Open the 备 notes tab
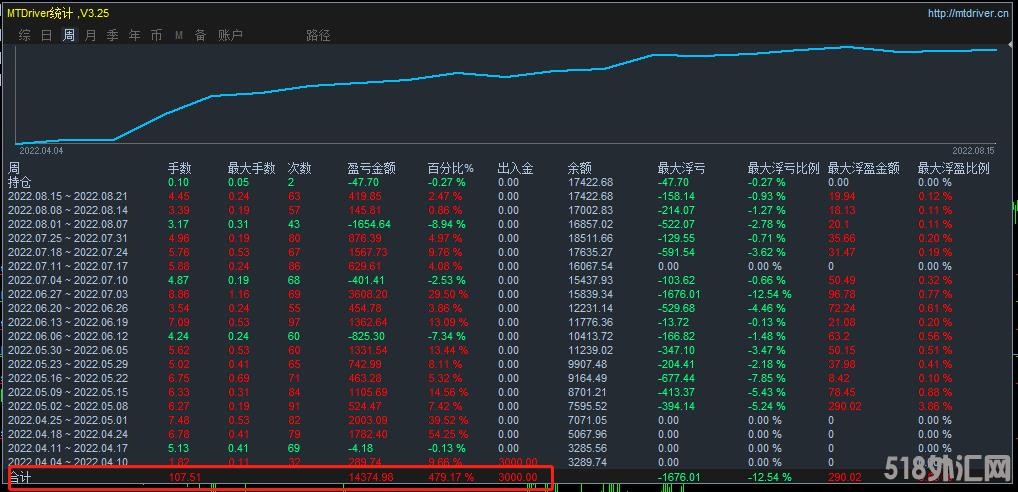The height and width of the screenshot is (492, 1018). click(x=201, y=35)
